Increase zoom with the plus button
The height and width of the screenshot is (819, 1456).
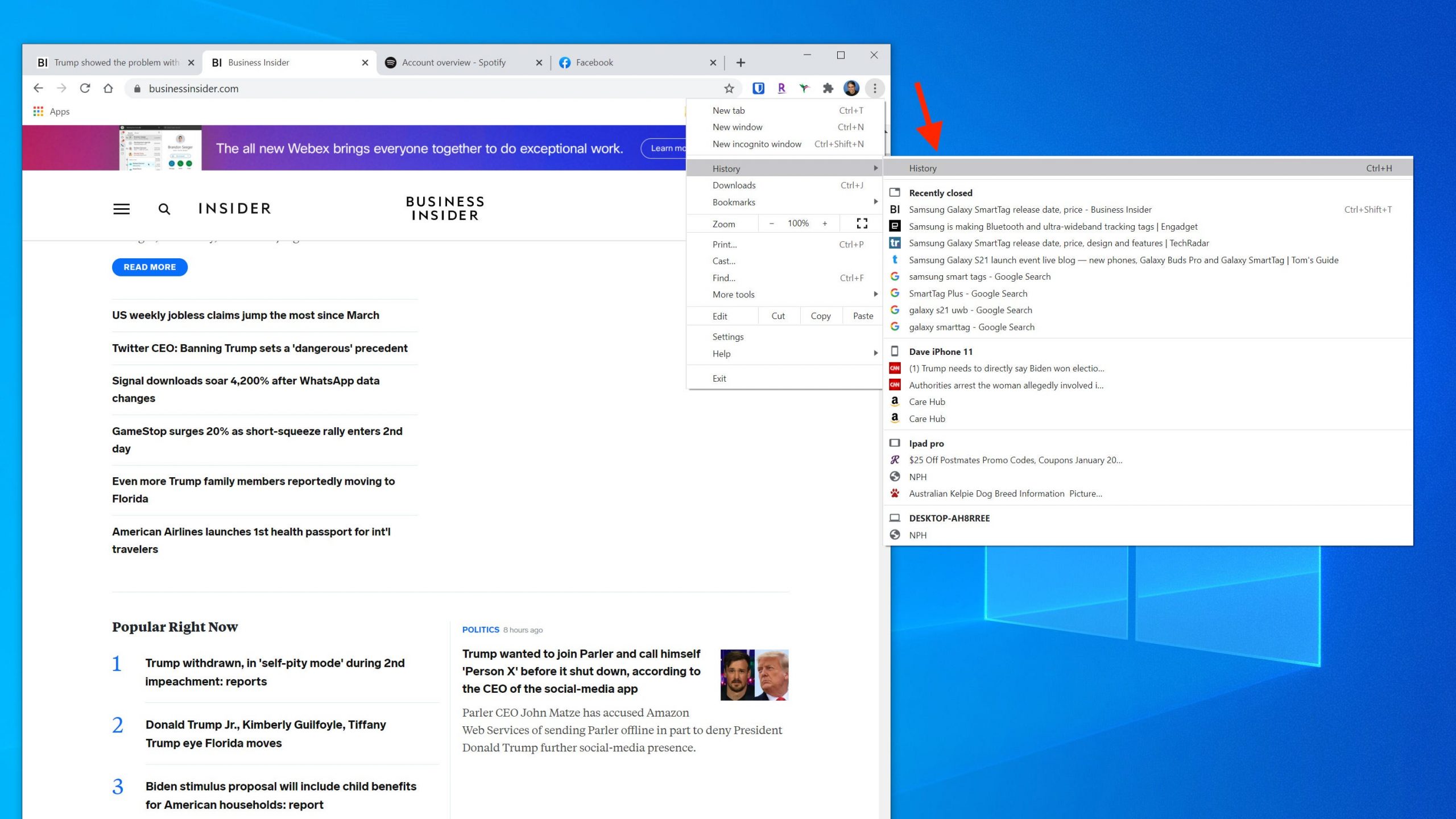point(825,224)
